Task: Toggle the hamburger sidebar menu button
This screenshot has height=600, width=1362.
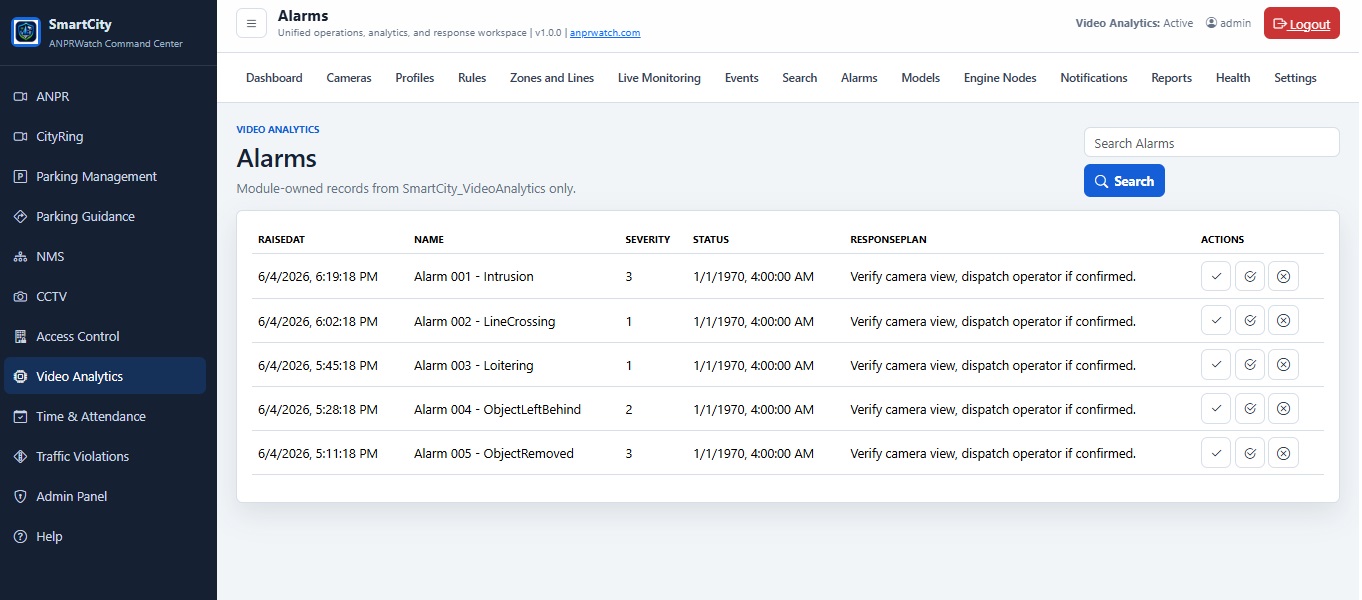Action: click(x=251, y=23)
